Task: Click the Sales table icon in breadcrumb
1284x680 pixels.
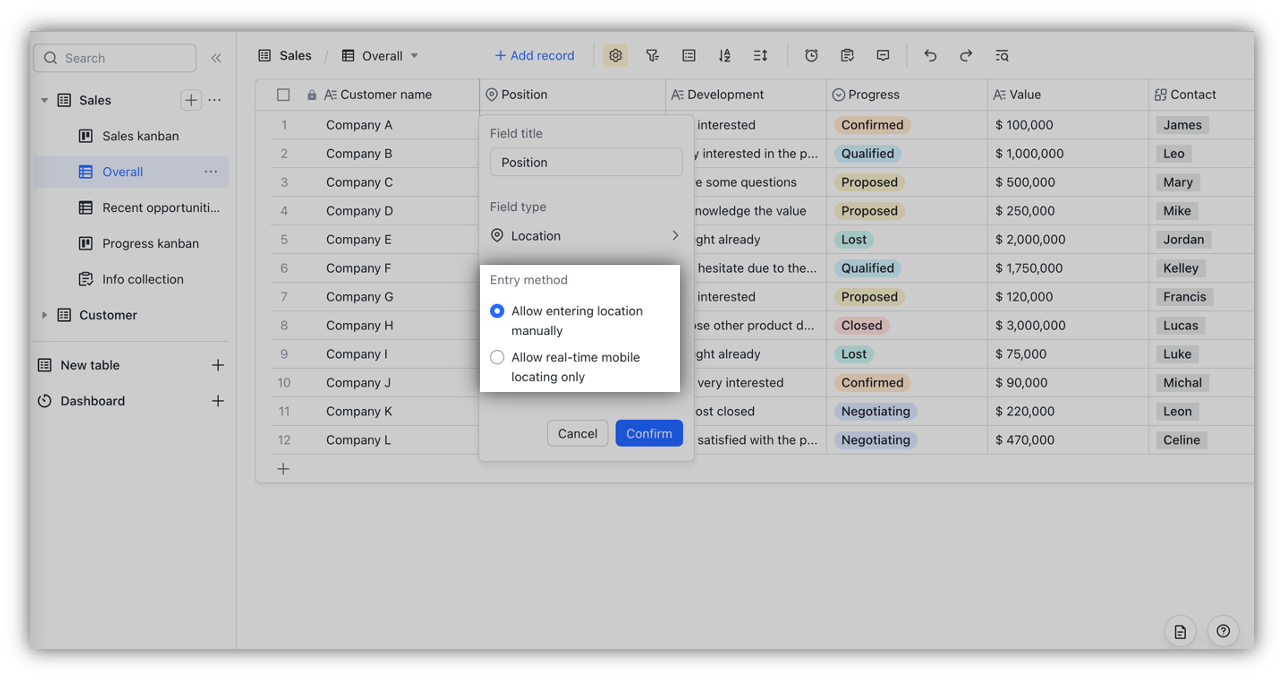Action: 265,56
